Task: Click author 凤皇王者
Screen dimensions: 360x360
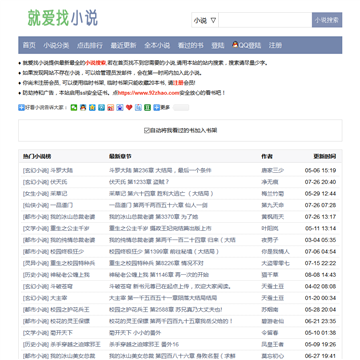Action: (272, 344)
